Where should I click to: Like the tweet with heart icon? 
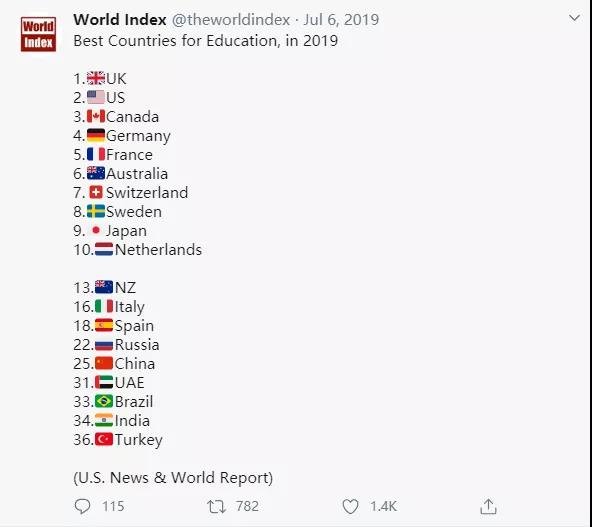(350, 507)
